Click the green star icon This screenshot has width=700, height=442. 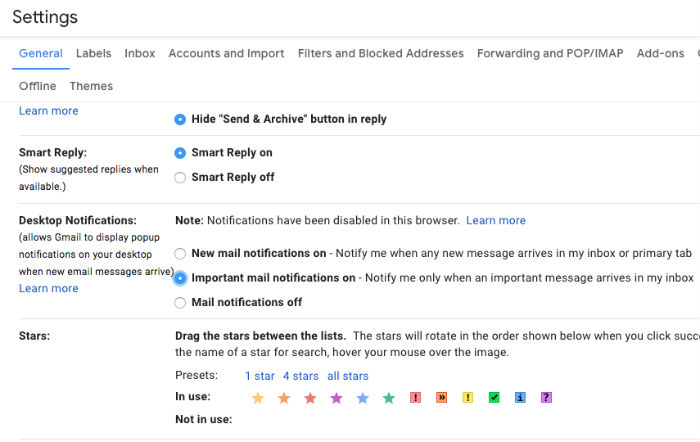click(x=388, y=398)
